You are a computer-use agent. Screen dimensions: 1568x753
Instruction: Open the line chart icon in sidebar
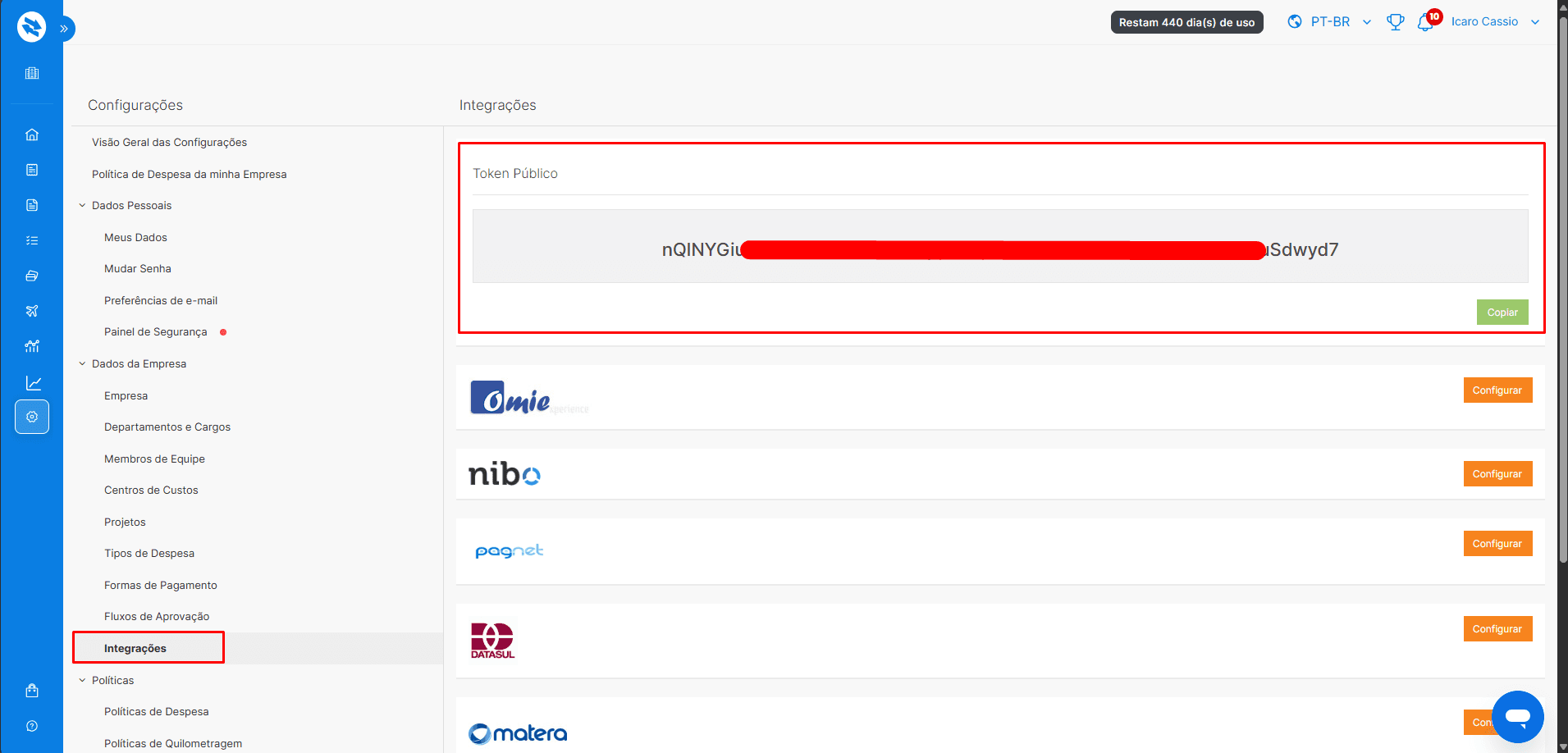(x=34, y=383)
